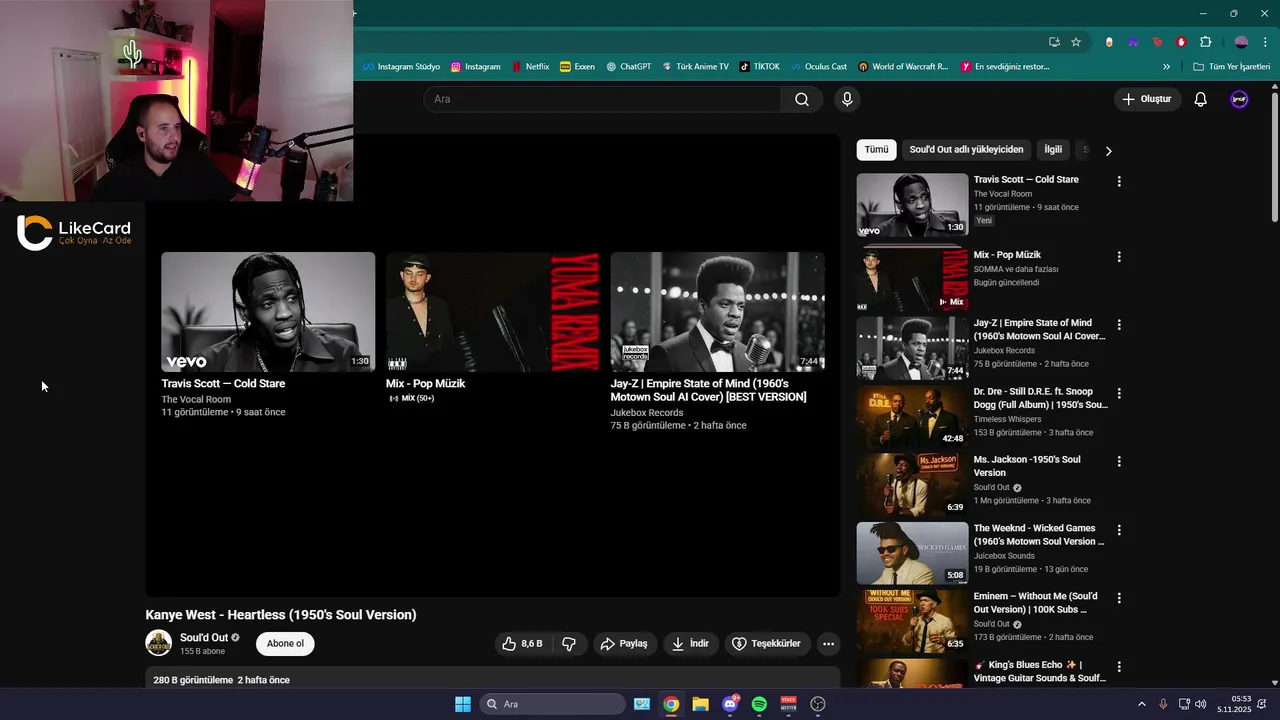Click the İndir download button

point(690,644)
